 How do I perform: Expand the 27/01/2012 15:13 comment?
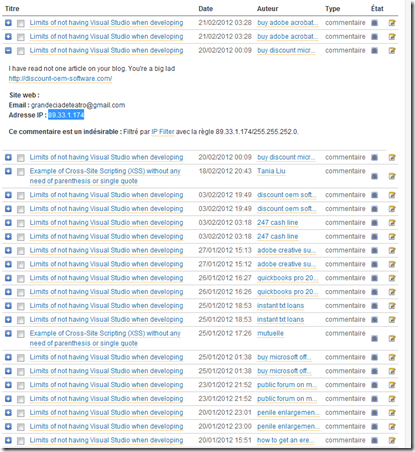pyautogui.click(x=8, y=250)
